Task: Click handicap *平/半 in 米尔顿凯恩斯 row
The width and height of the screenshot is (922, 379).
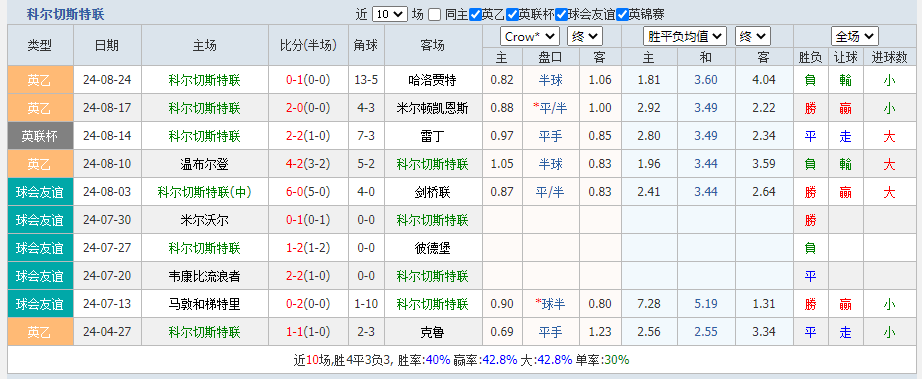Action: coord(550,108)
